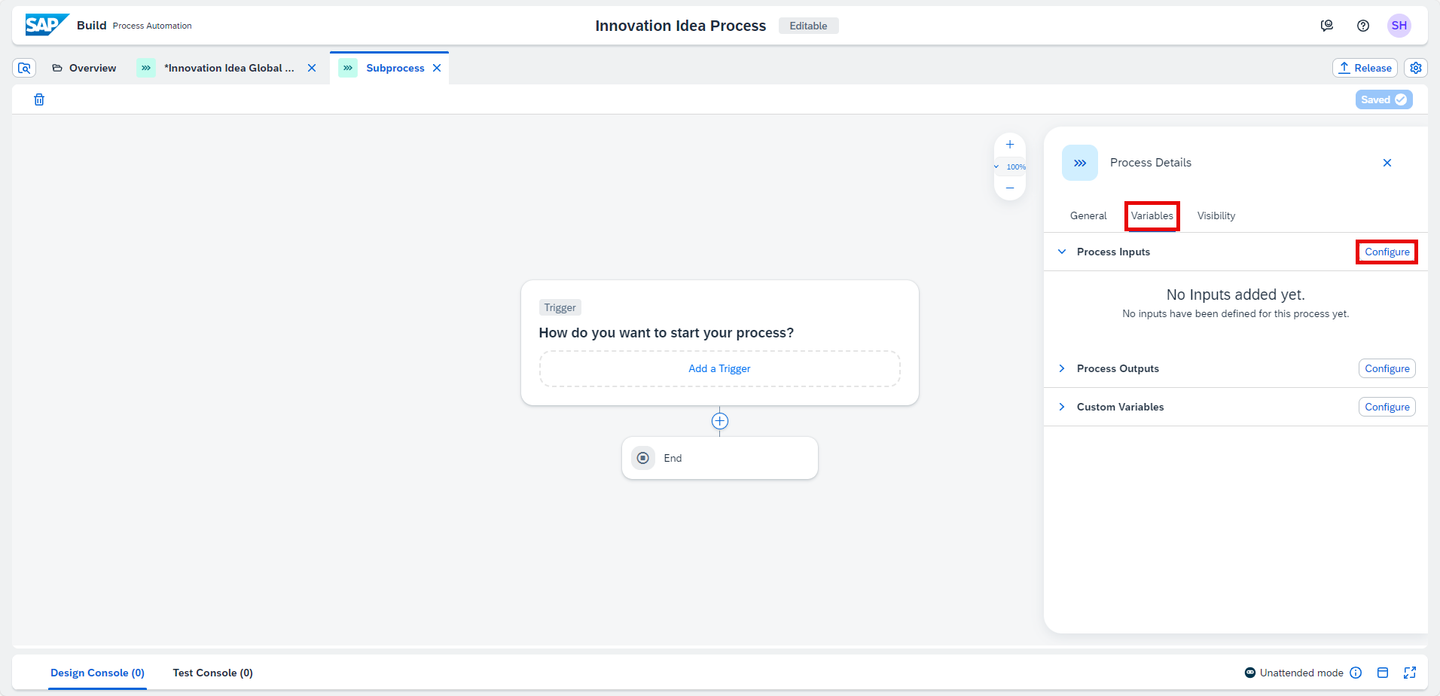Screen dimensions: 1440x696
Task: Click Add a Trigger
Action: [x=720, y=369]
